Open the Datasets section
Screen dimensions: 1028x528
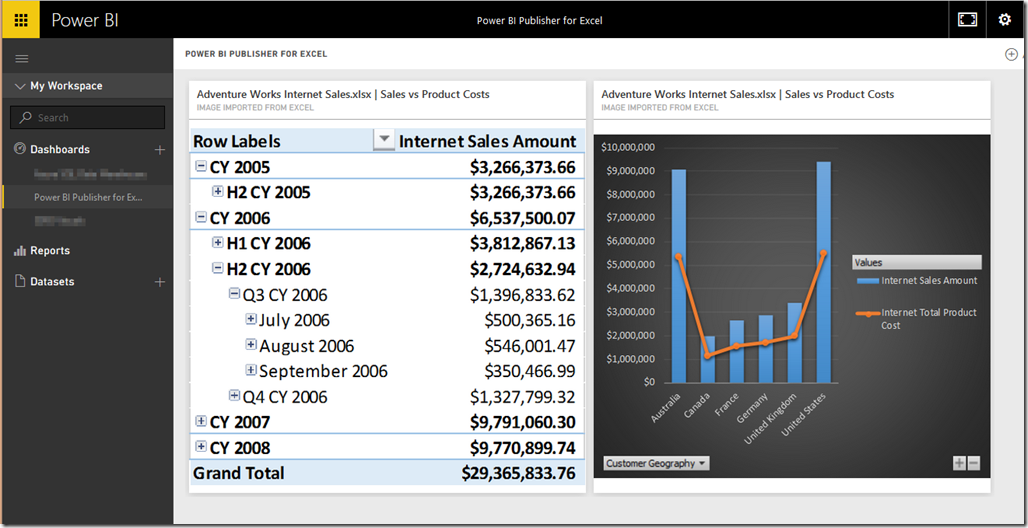(x=52, y=281)
